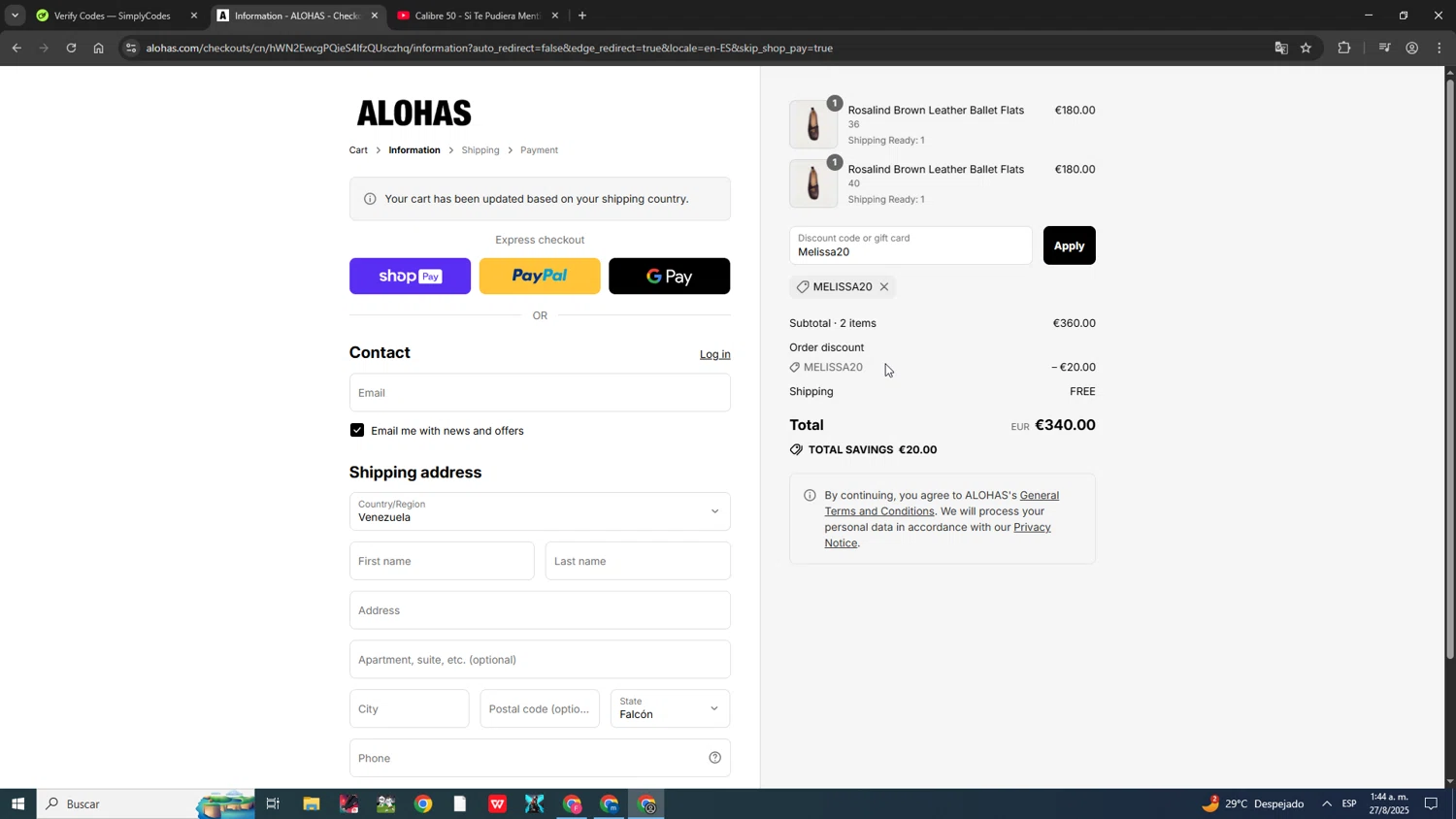Image resolution: width=1456 pixels, height=819 pixels.
Task: Translate this page icon
Action: tap(1281, 48)
